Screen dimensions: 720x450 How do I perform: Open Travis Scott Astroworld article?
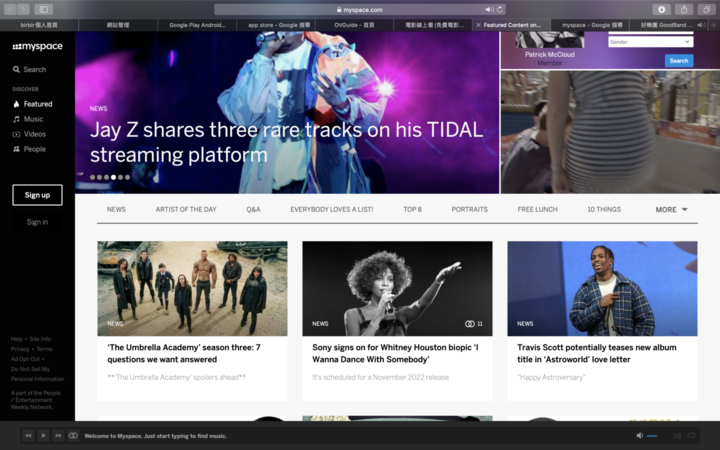click(x=596, y=354)
